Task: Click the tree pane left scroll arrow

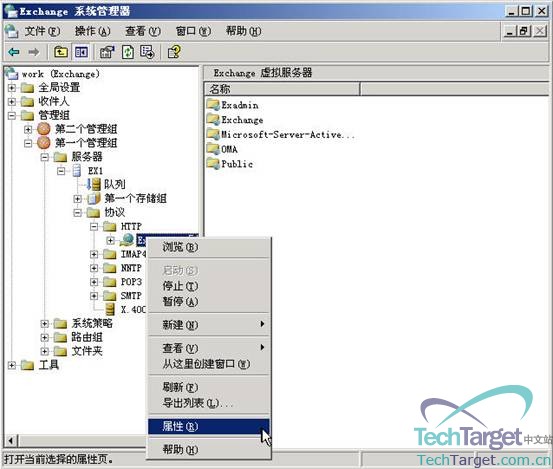Action: tap(11, 440)
